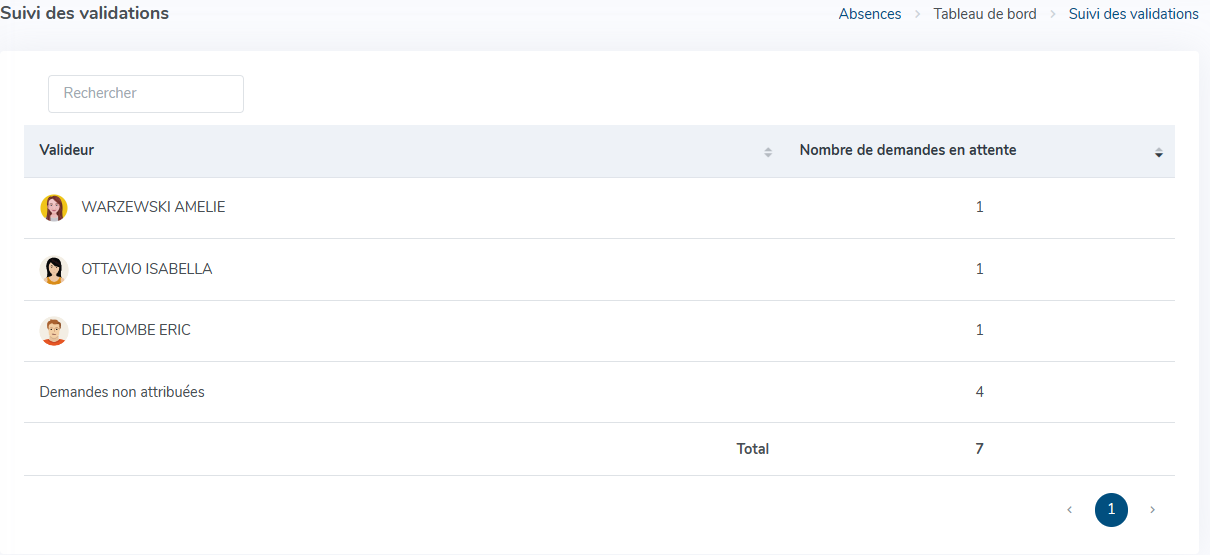Click Suivi des validations breadcrumb

1133,14
